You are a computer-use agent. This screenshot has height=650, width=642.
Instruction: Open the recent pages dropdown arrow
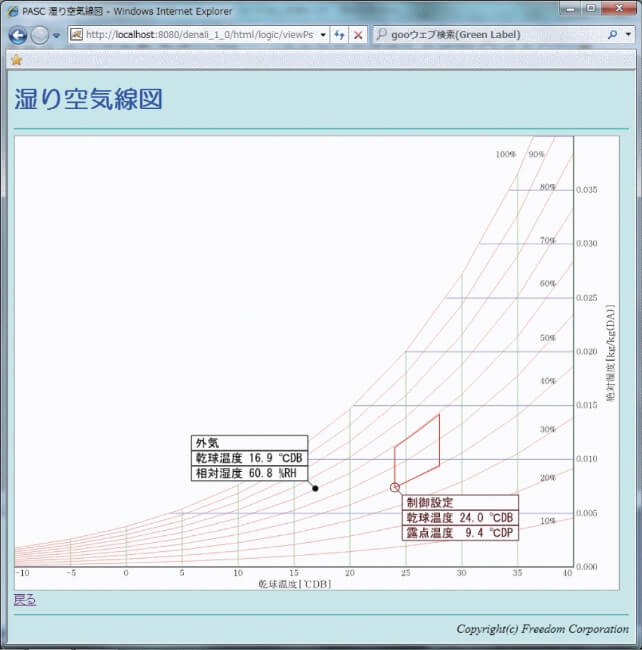57,35
